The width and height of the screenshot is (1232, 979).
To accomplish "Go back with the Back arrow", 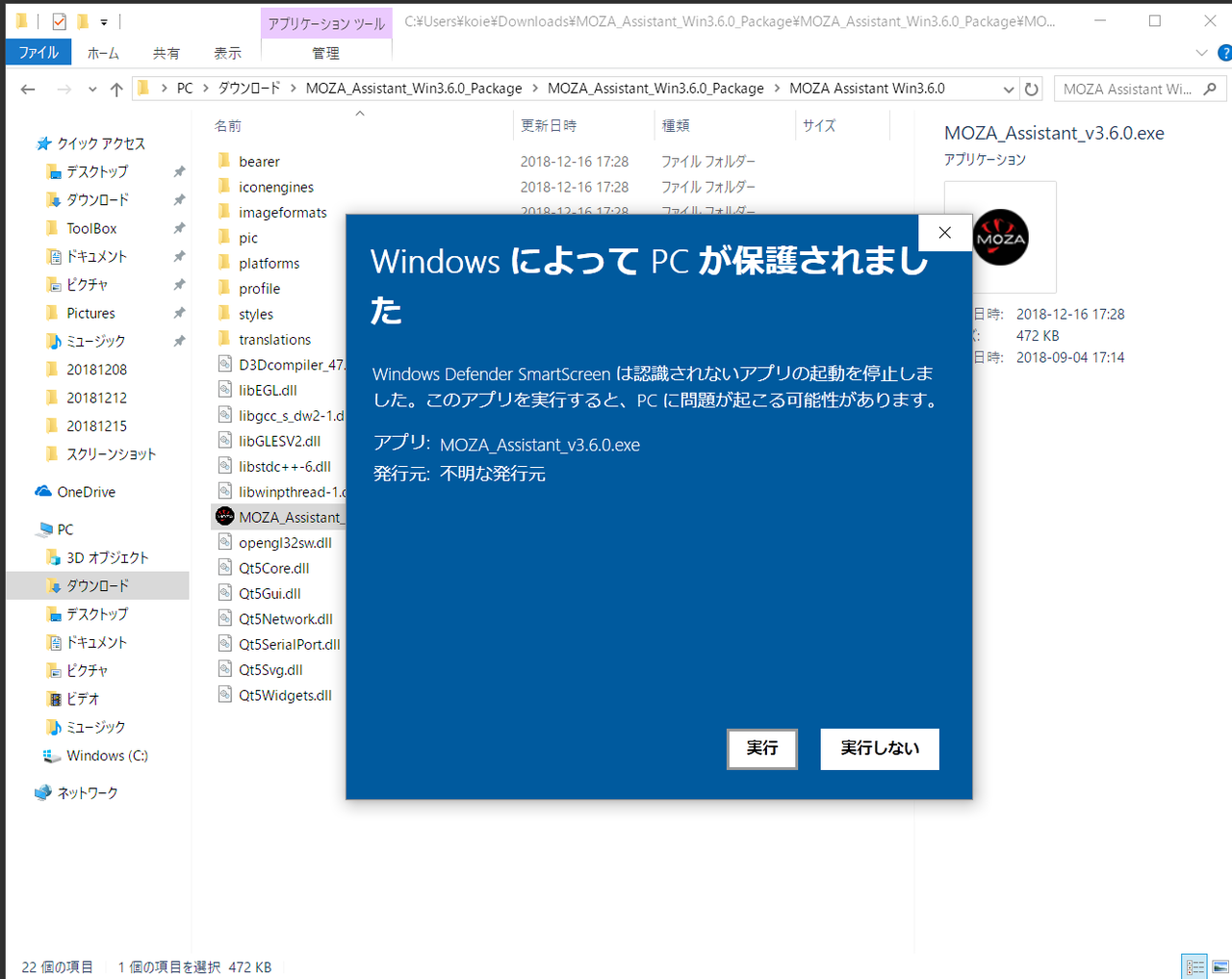I will pyautogui.click(x=28, y=90).
